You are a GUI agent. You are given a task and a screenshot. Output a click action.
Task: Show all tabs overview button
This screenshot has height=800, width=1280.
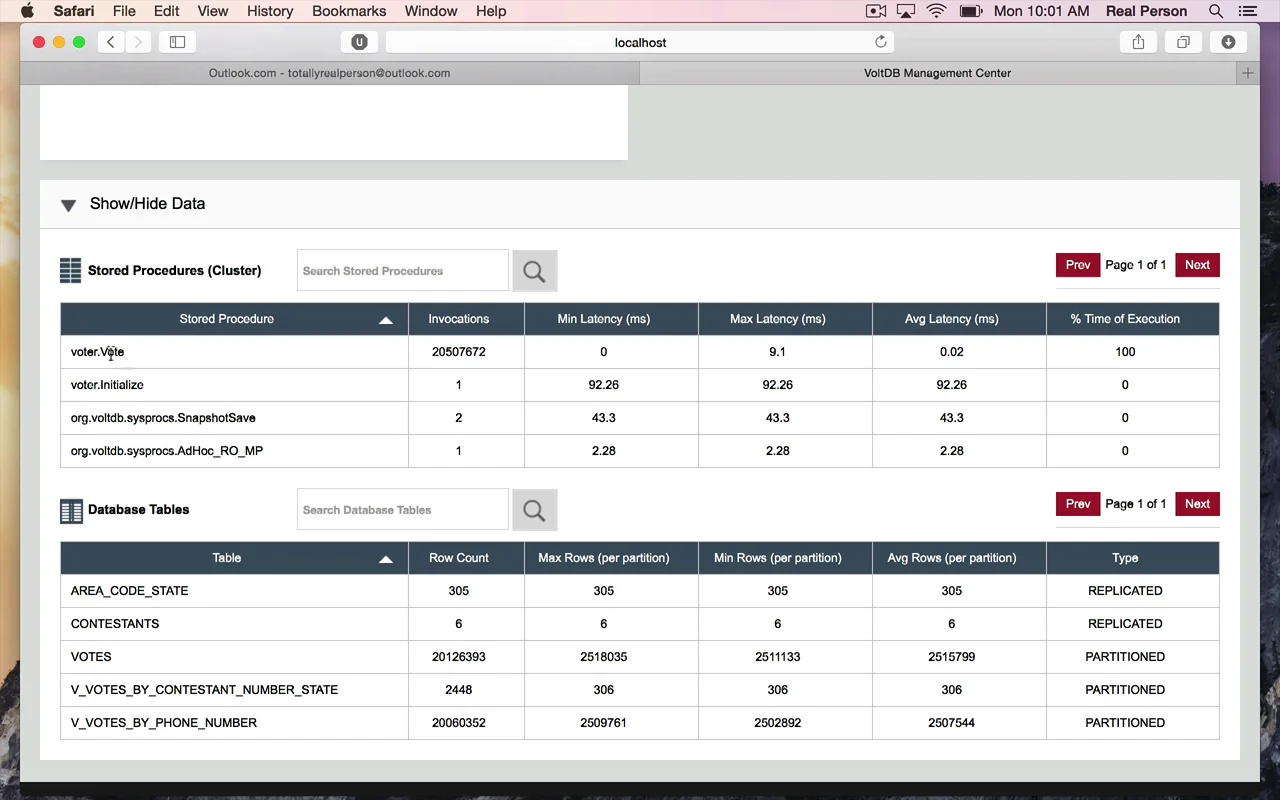click(1183, 42)
